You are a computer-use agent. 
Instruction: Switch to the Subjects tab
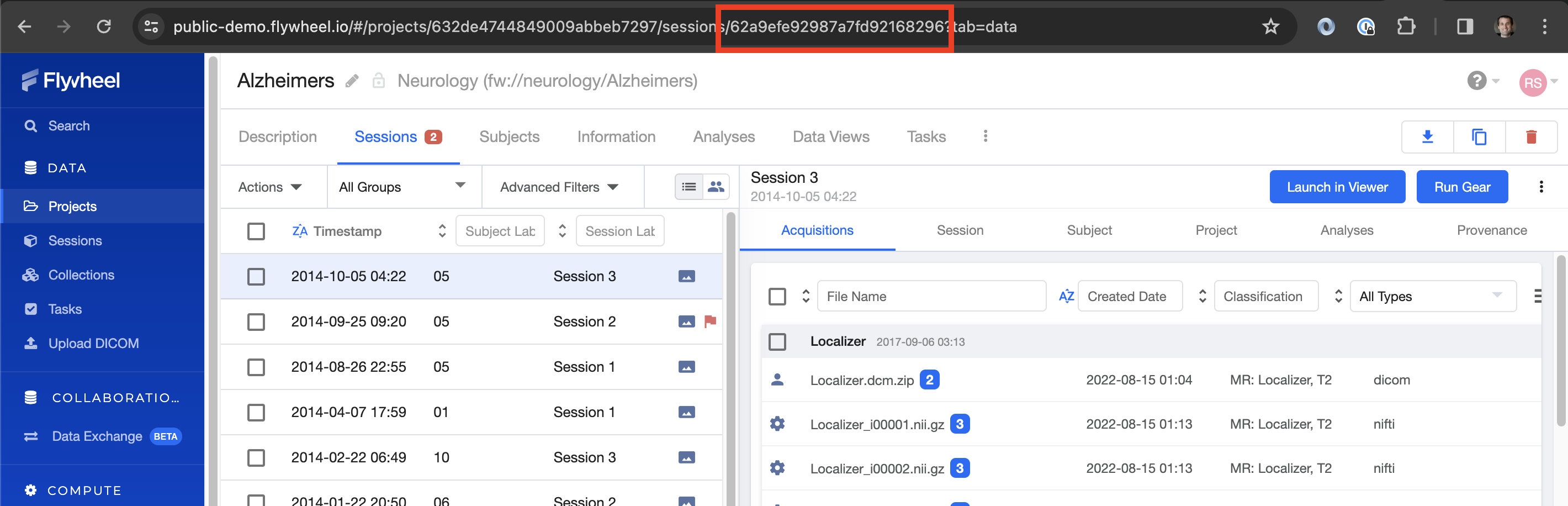pos(509,136)
